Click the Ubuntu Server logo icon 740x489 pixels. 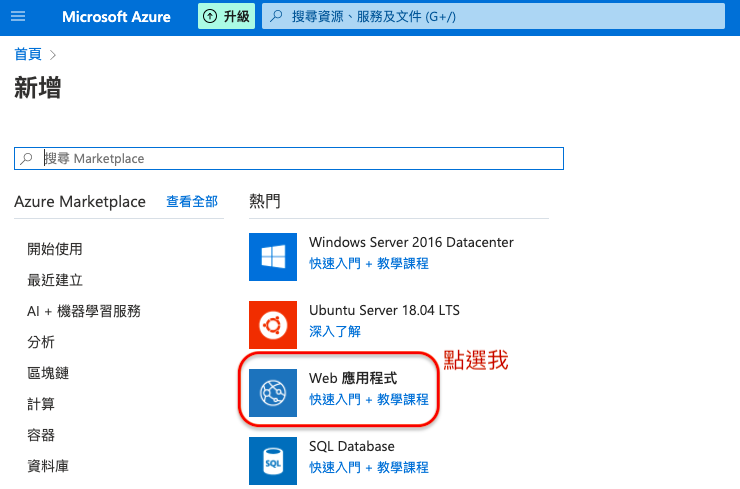pyautogui.click(x=273, y=325)
